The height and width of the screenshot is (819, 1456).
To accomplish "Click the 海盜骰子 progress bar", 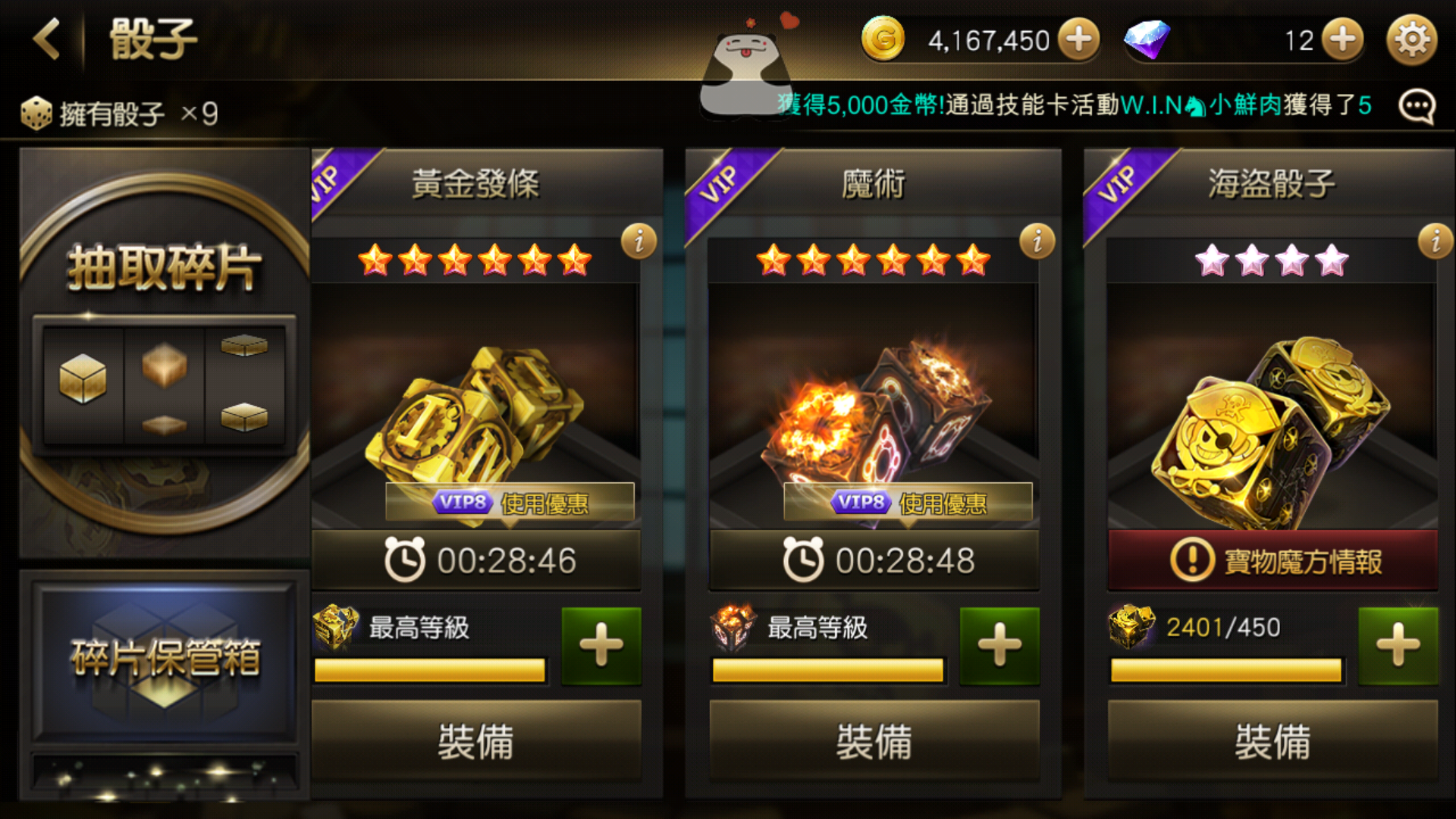I will tap(1226, 670).
